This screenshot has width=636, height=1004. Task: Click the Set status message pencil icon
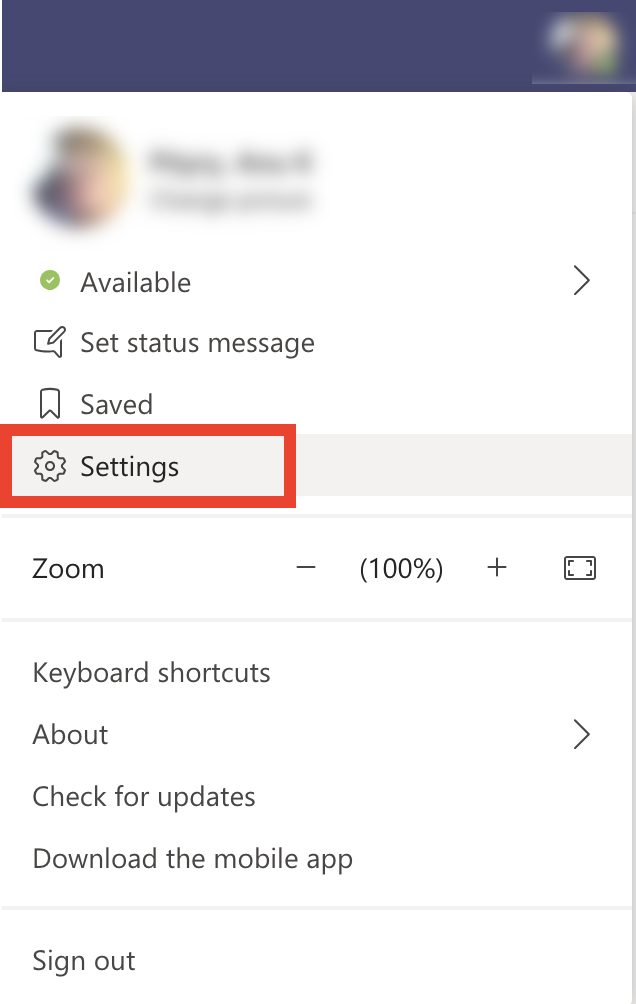click(49, 342)
